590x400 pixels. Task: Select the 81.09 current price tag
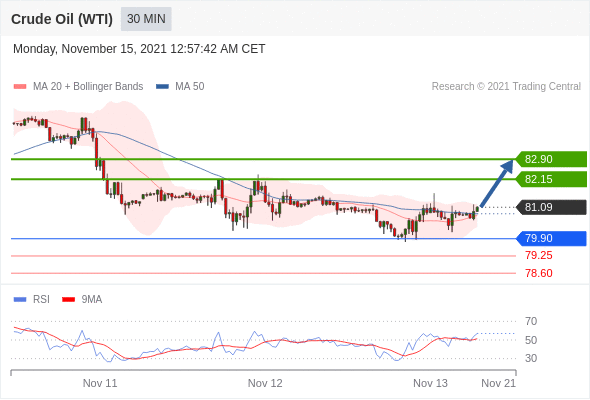click(551, 207)
